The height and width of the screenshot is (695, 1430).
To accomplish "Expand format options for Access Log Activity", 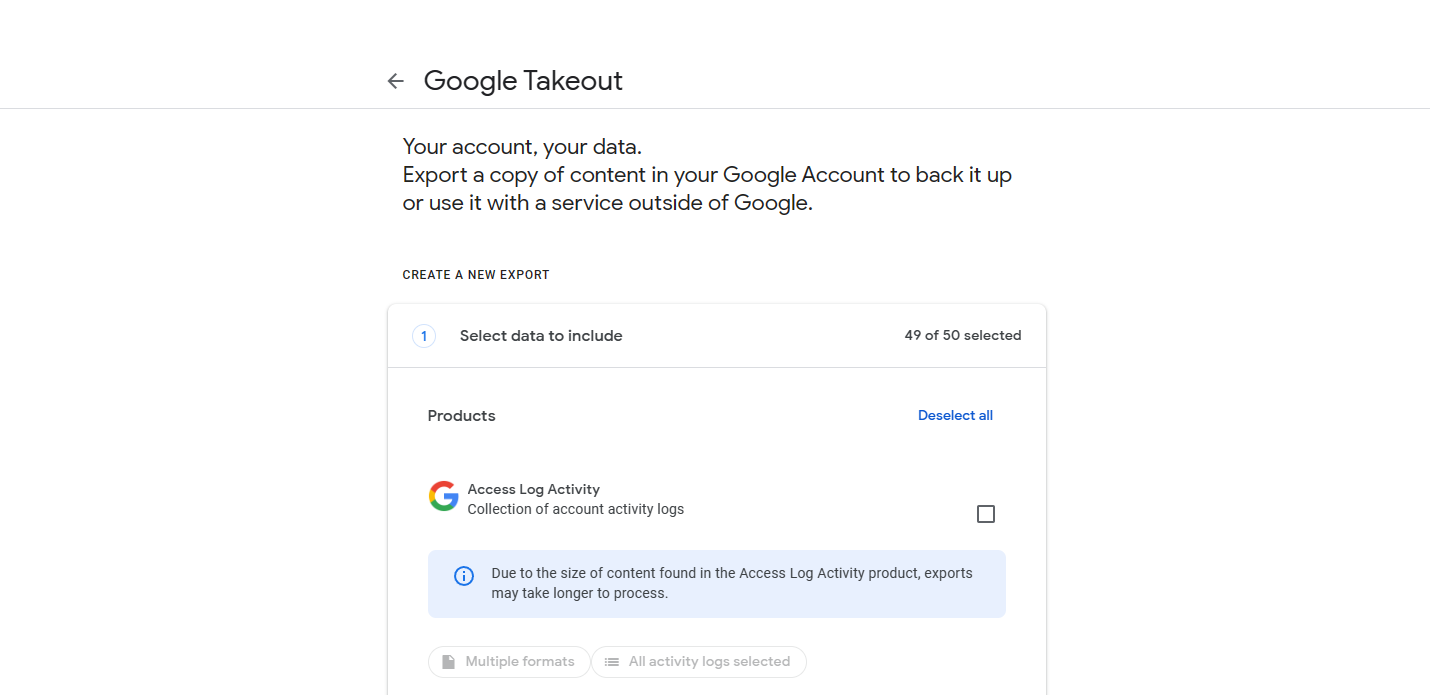I will (x=509, y=661).
